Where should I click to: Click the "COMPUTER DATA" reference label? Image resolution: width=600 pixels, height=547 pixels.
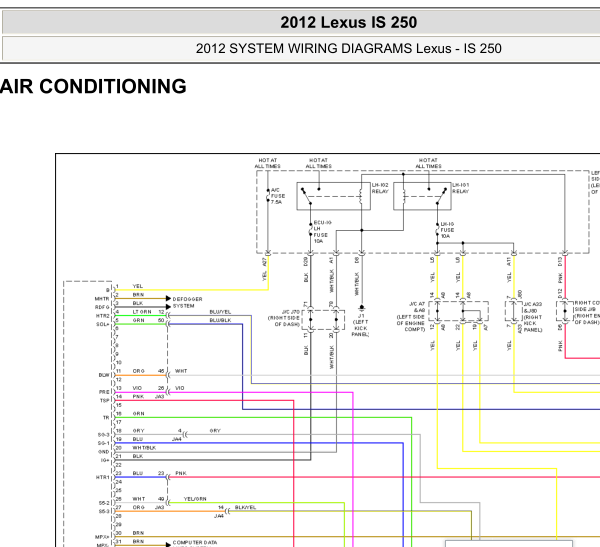195,542
